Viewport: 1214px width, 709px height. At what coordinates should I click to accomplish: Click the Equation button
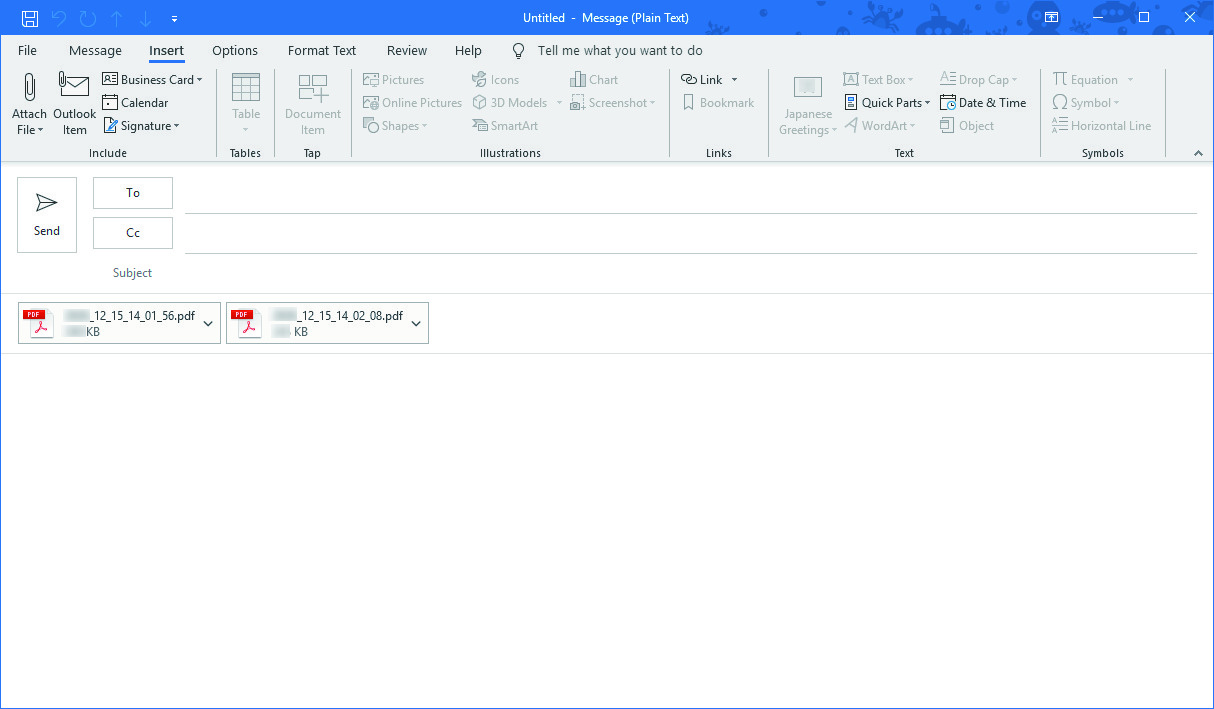(x=1085, y=79)
